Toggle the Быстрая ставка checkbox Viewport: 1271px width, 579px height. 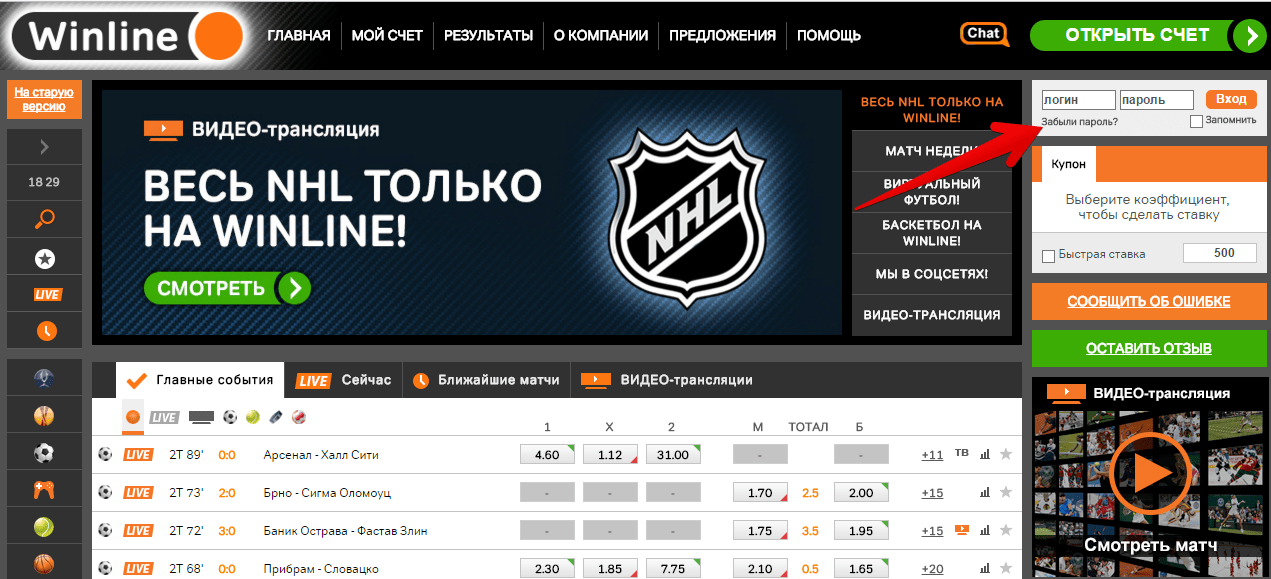point(1048,256)
